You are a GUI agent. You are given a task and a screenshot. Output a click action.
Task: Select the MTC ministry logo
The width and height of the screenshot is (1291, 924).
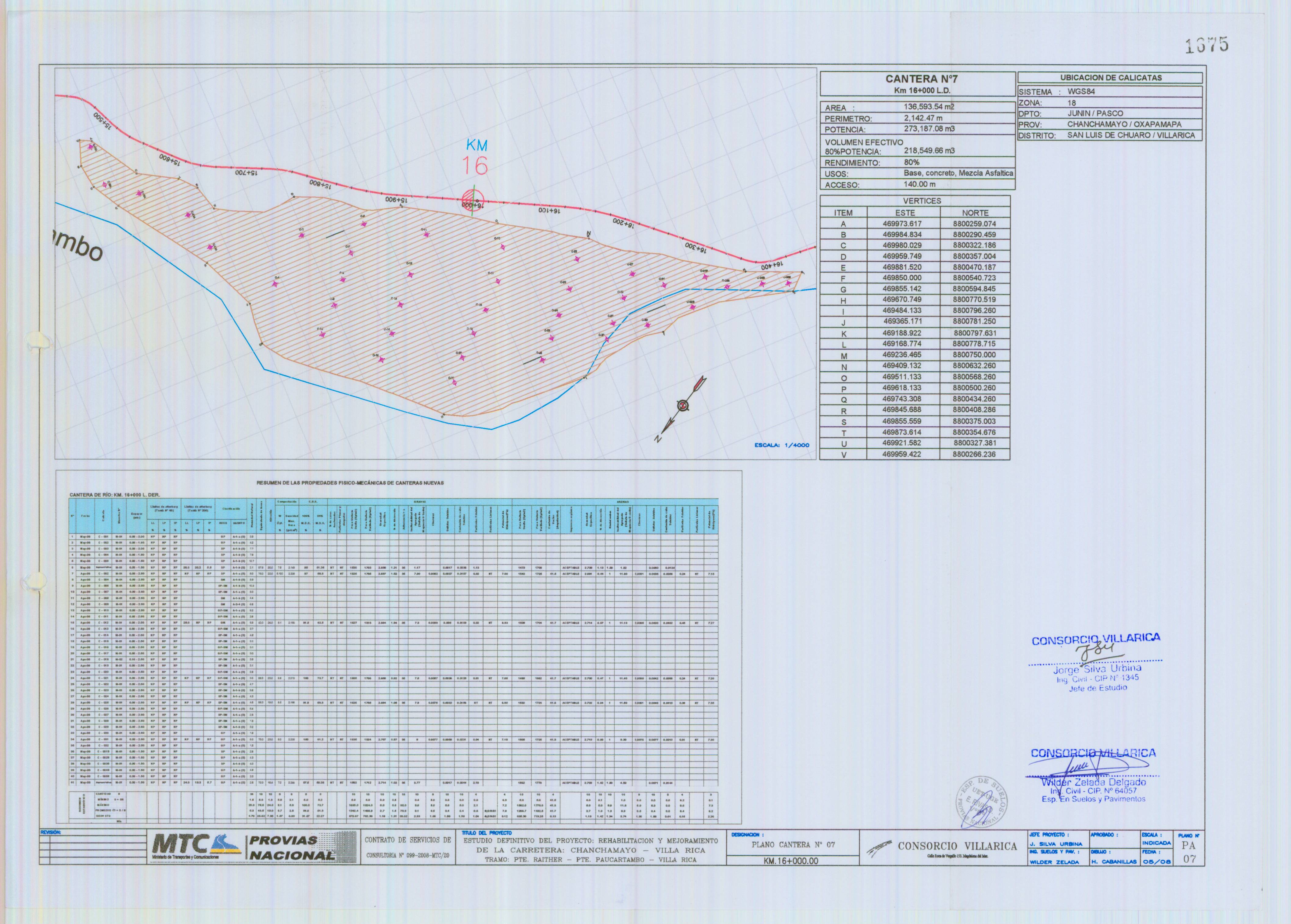(x=197, y=846)
